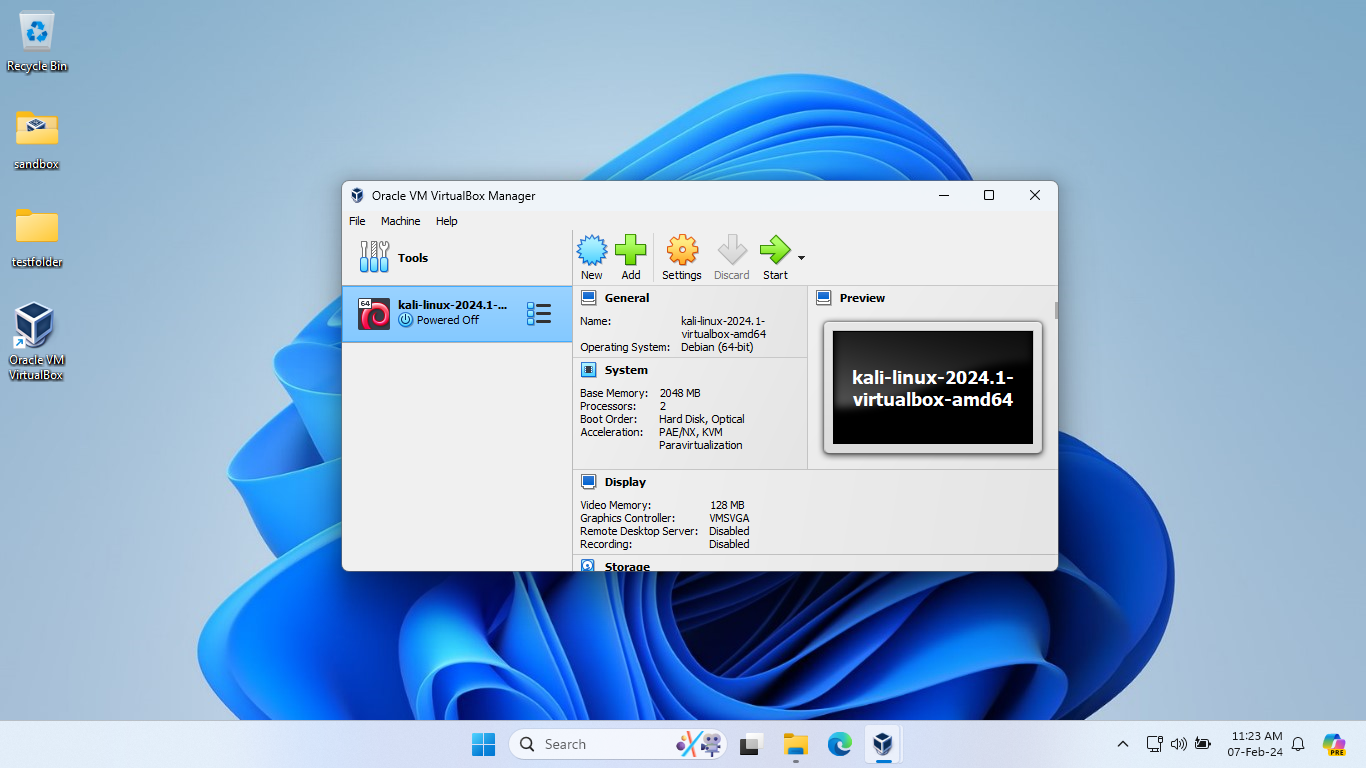Open the Windows Start menu
This screenshot has width=1366, height=768.
coord(483,744)
